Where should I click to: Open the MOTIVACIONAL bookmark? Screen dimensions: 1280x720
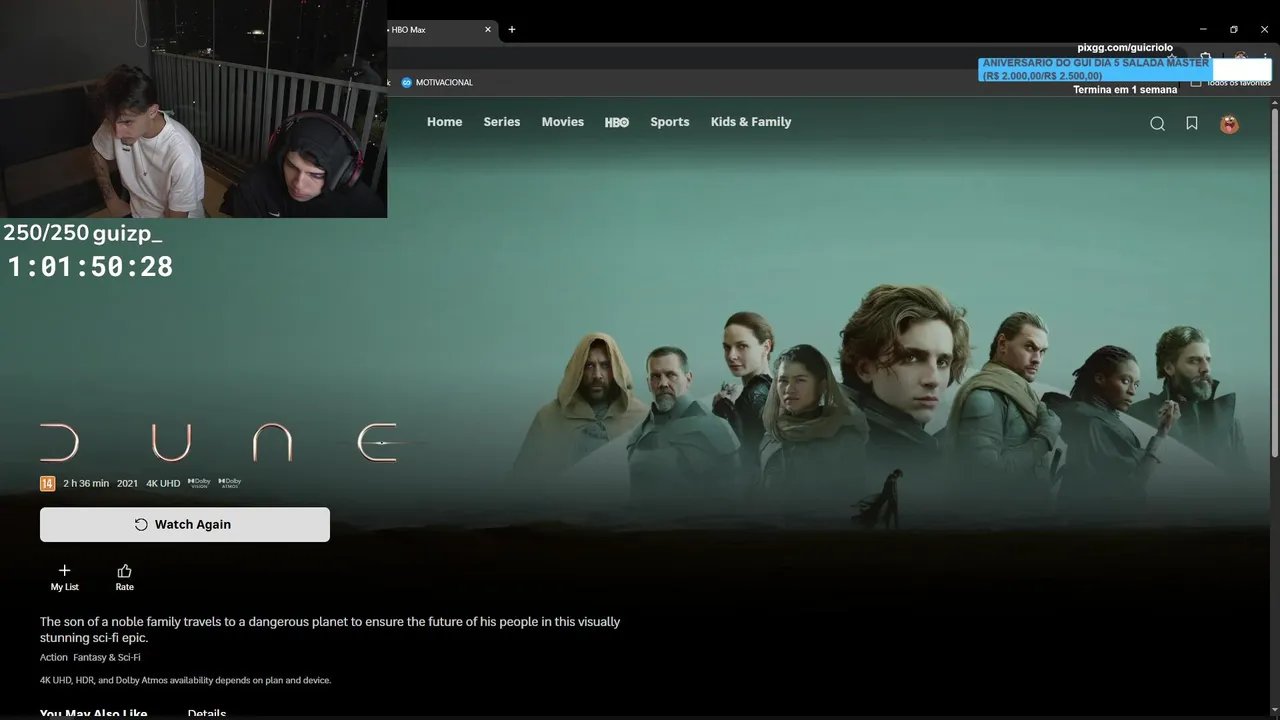pyautogui.click(x=437, y=82)
